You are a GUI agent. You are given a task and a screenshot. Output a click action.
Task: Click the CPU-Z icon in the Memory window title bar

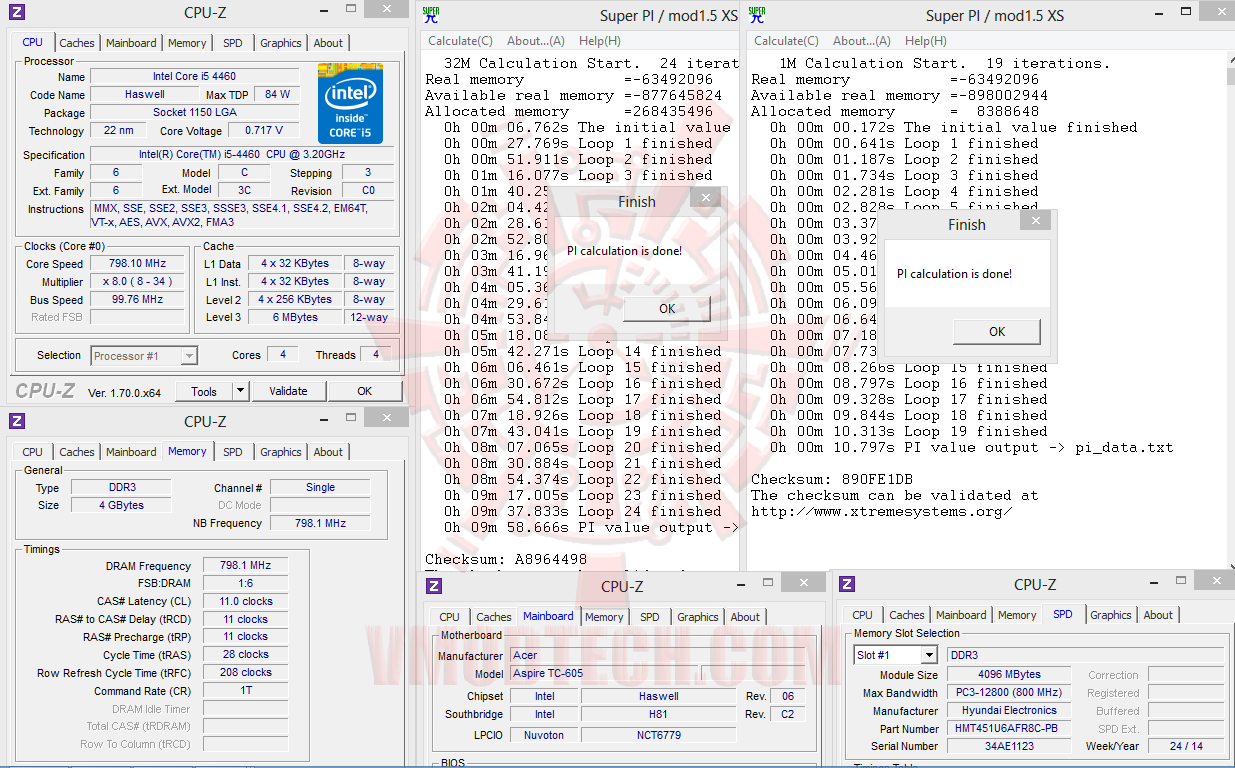(x=16, y=421)
